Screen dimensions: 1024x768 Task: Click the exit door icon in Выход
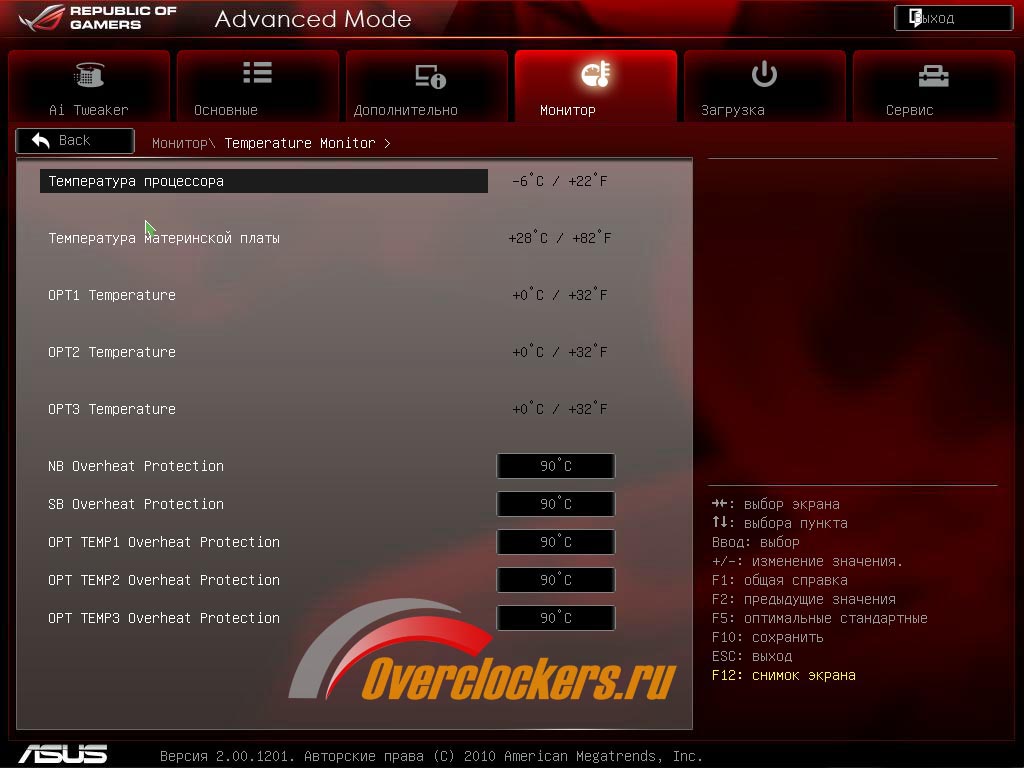point(916,18)
